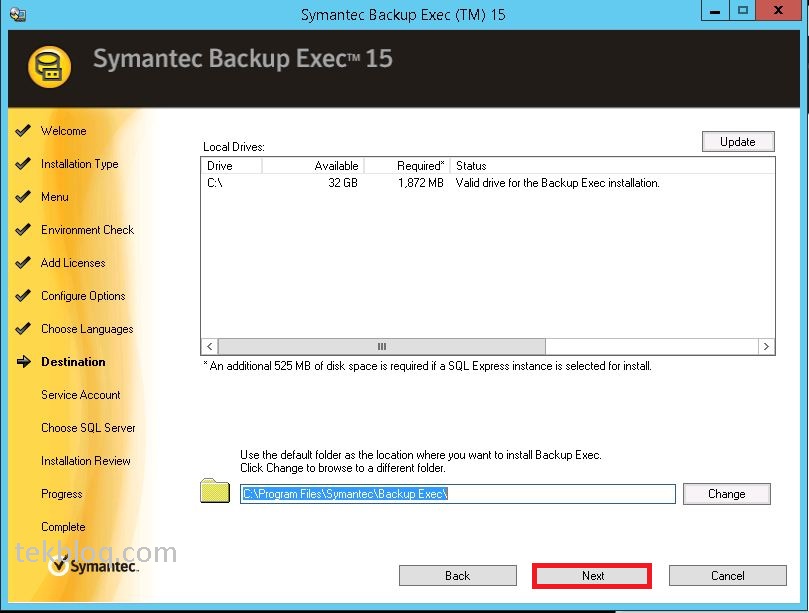Select the Choose Languages step
Screen dimensions: 809x613
(87, 329)
